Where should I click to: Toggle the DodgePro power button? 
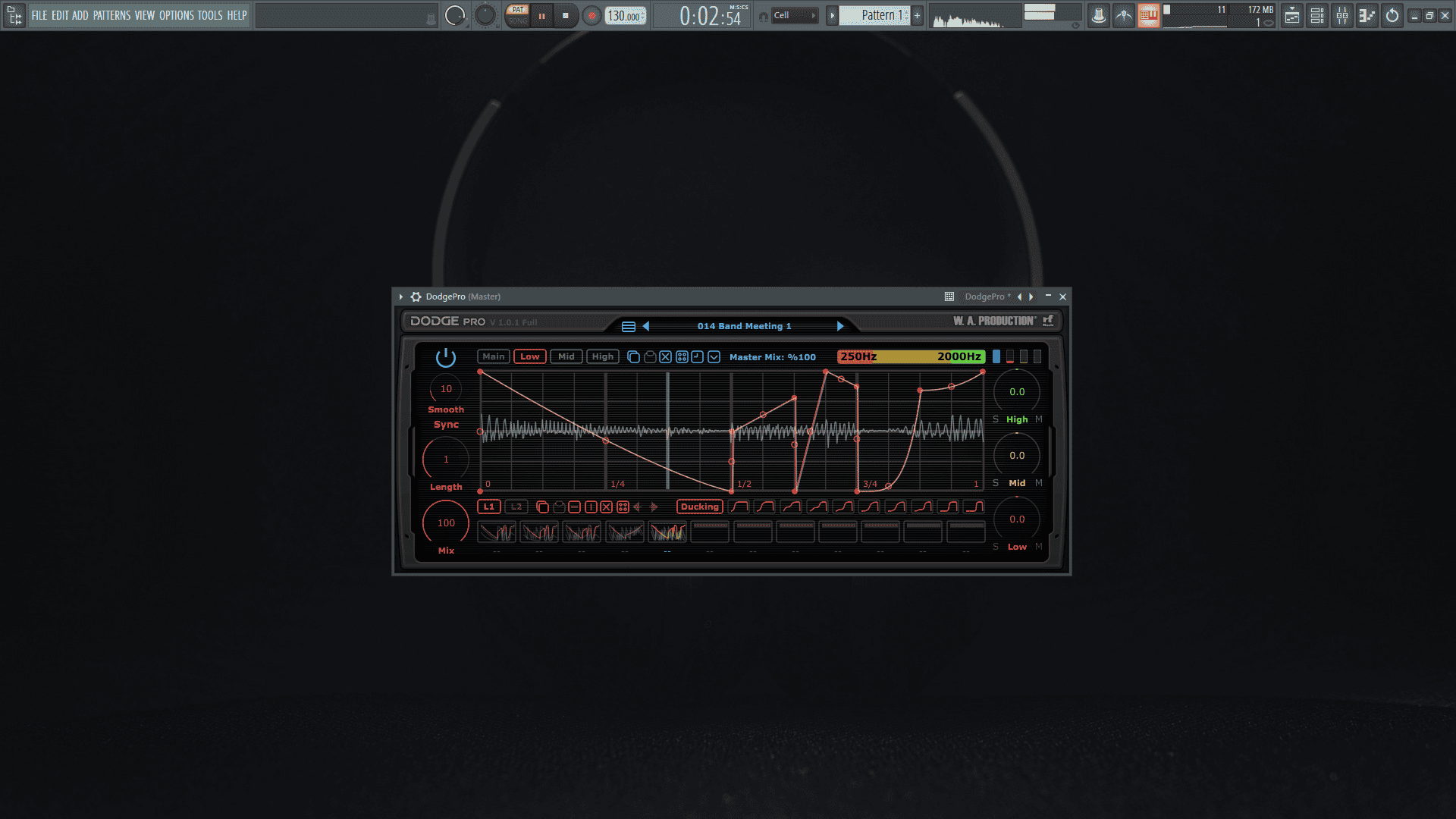pos(446,357)
